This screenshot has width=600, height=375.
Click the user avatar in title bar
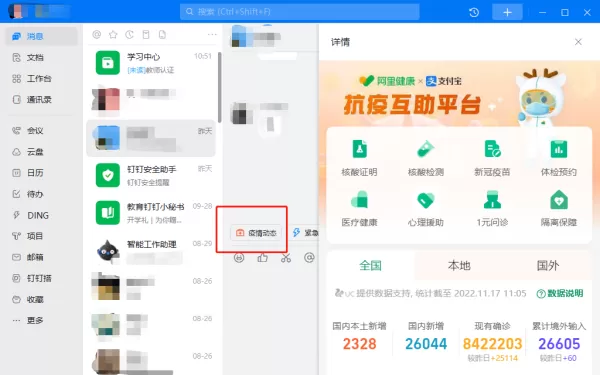pos(16,11)
